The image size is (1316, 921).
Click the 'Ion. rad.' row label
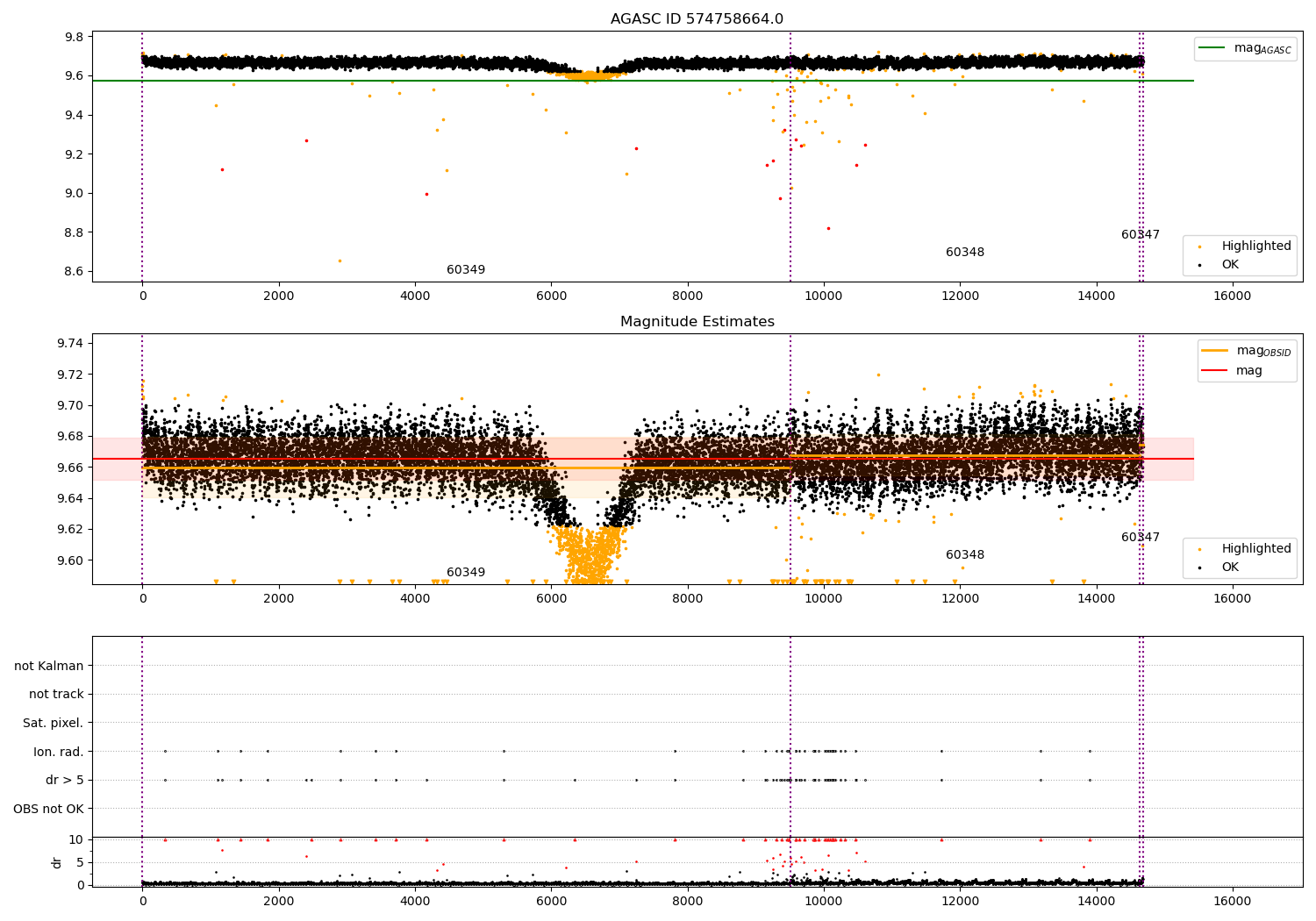coord(59,752)
